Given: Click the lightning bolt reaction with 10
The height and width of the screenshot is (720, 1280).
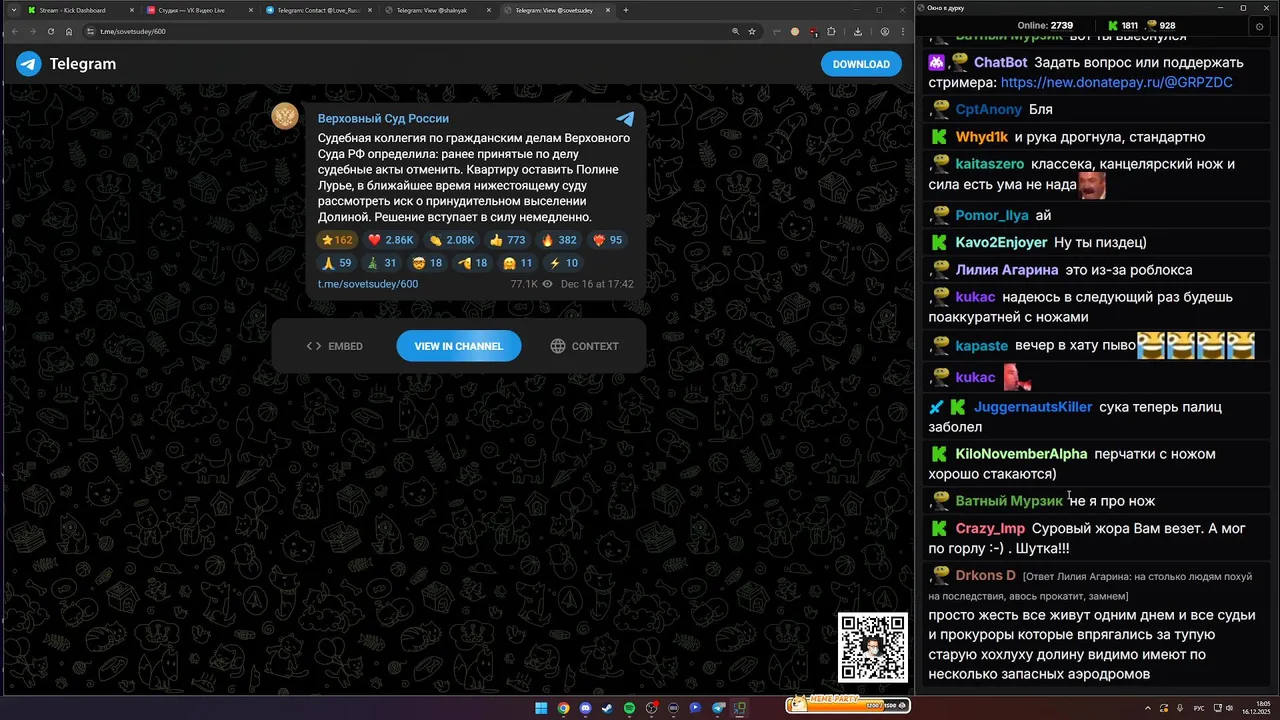Looking at the screenshot, I should [562, 263].
